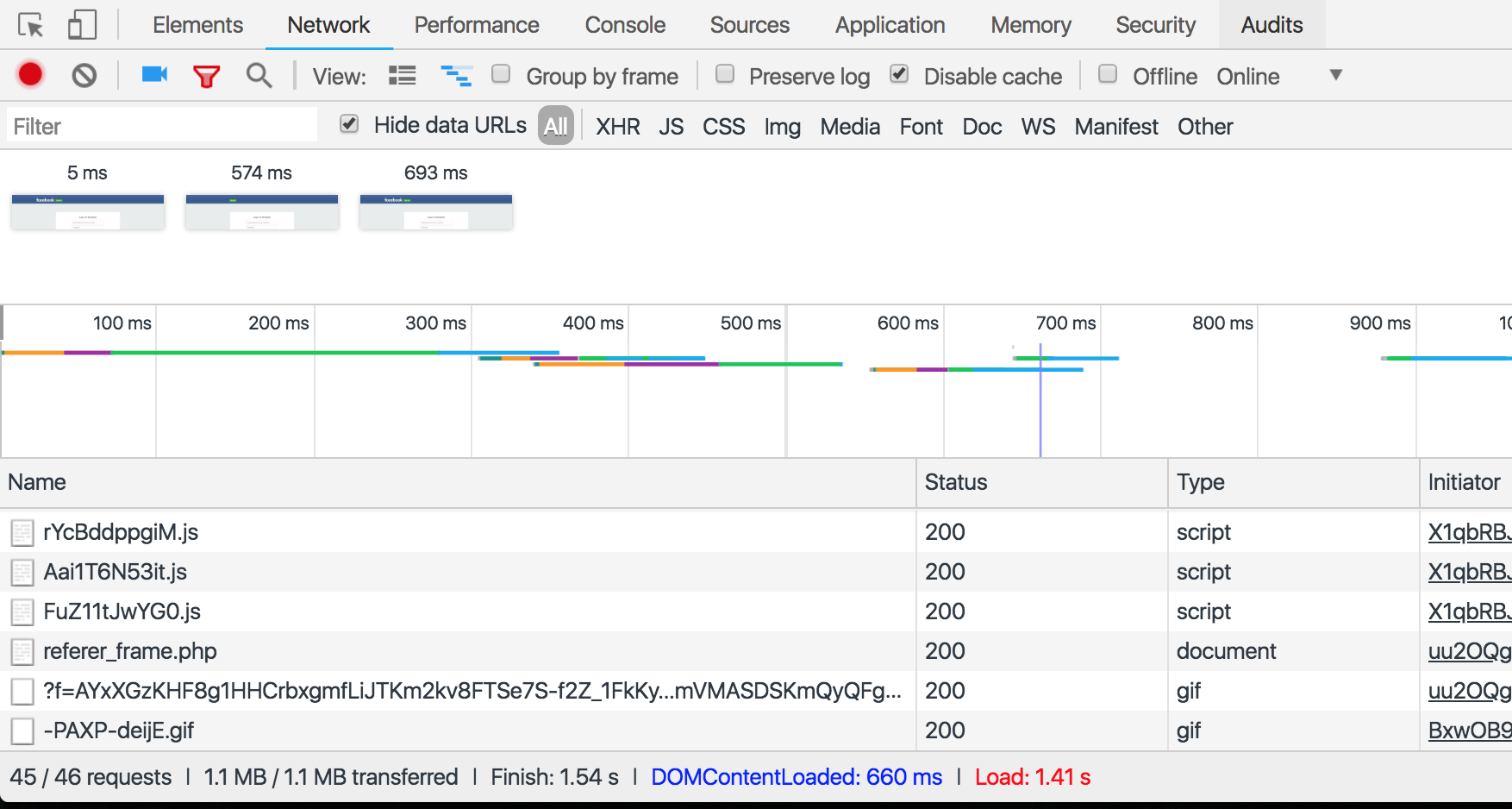Toggle the device toolbar icon

[82, 25]
